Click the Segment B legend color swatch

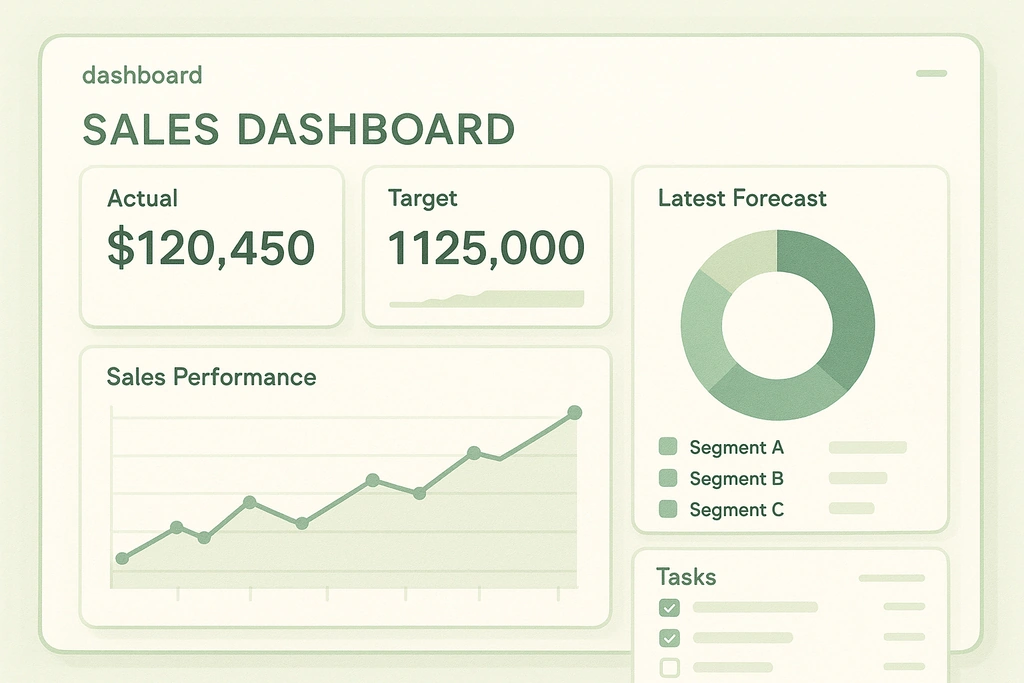tap(668, 478)
